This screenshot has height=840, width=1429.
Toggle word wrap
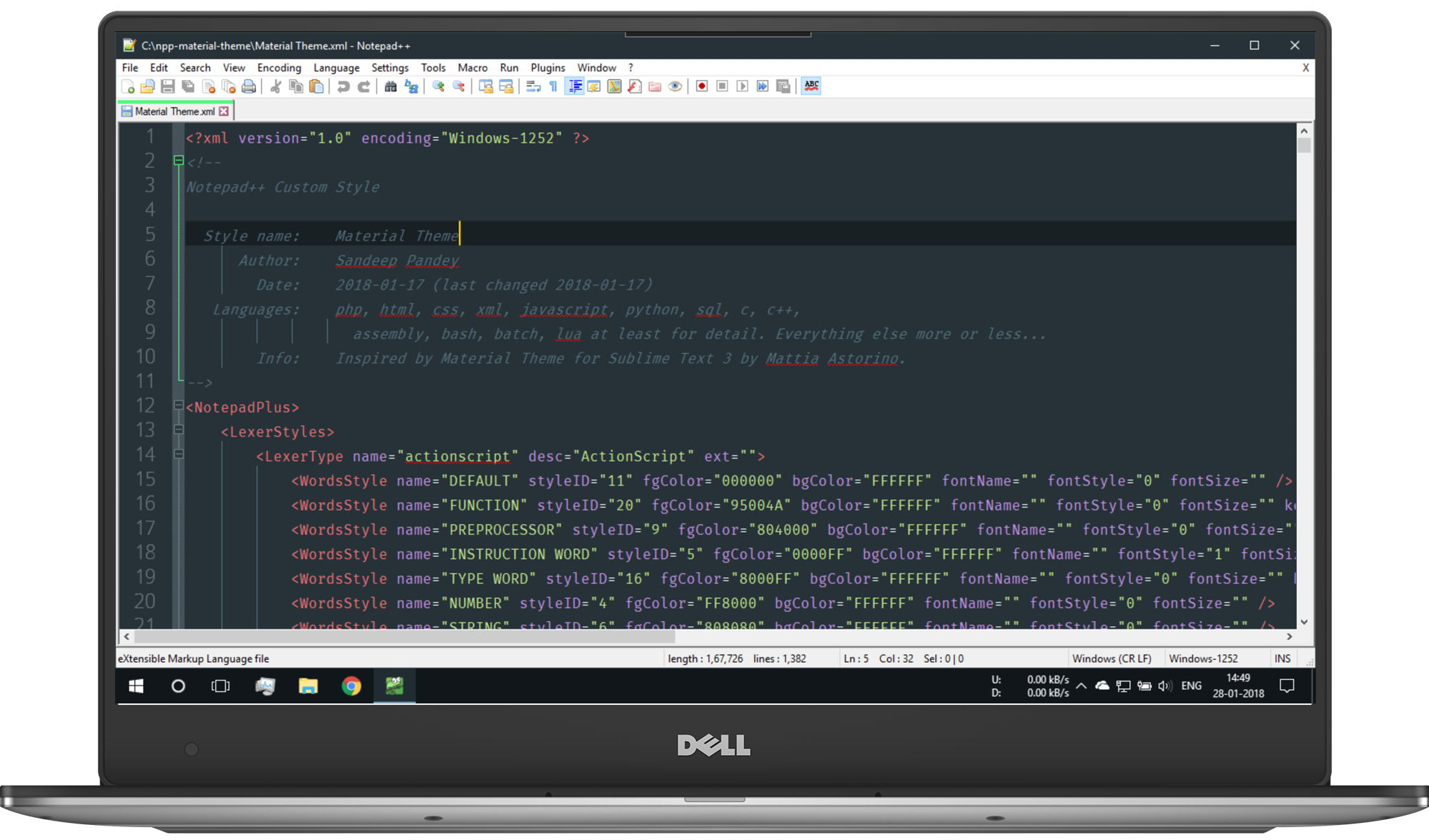pos(533,87)
